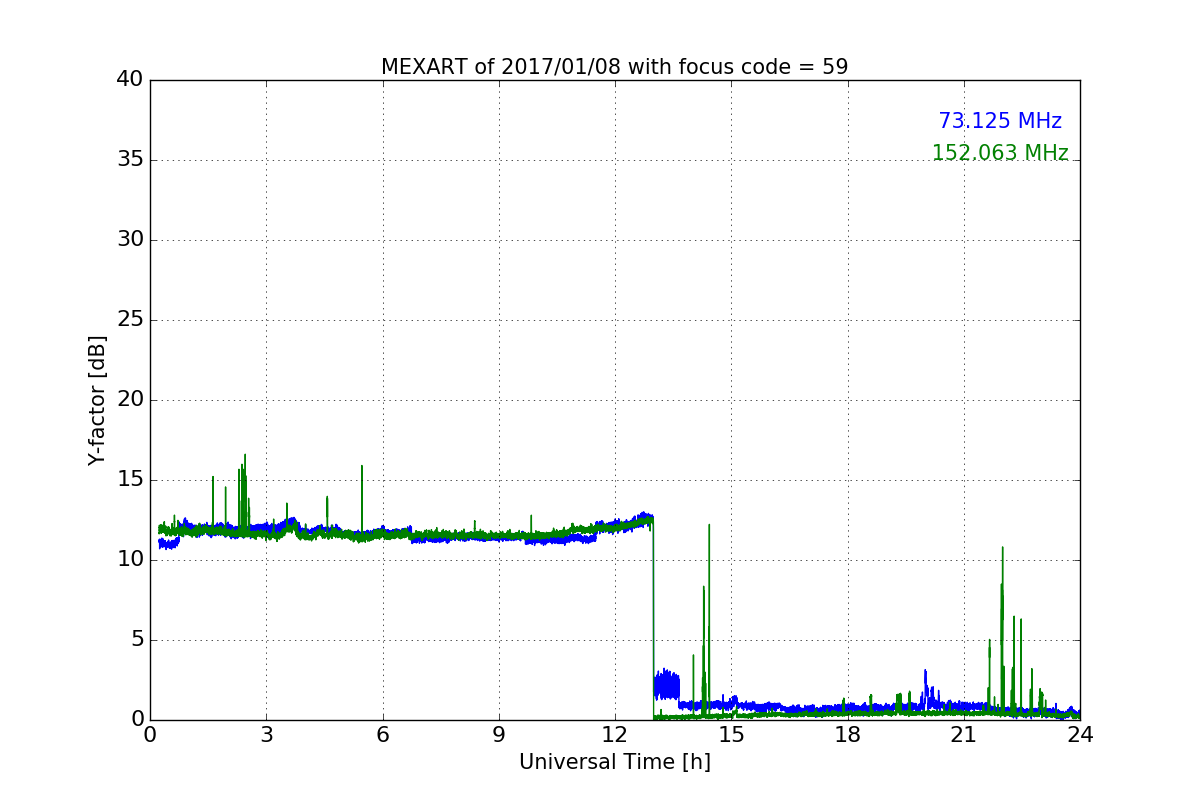Screen dimensions: 1200x800
Task: Click the y-axis tick label '35'
Action: click(129, 160)
